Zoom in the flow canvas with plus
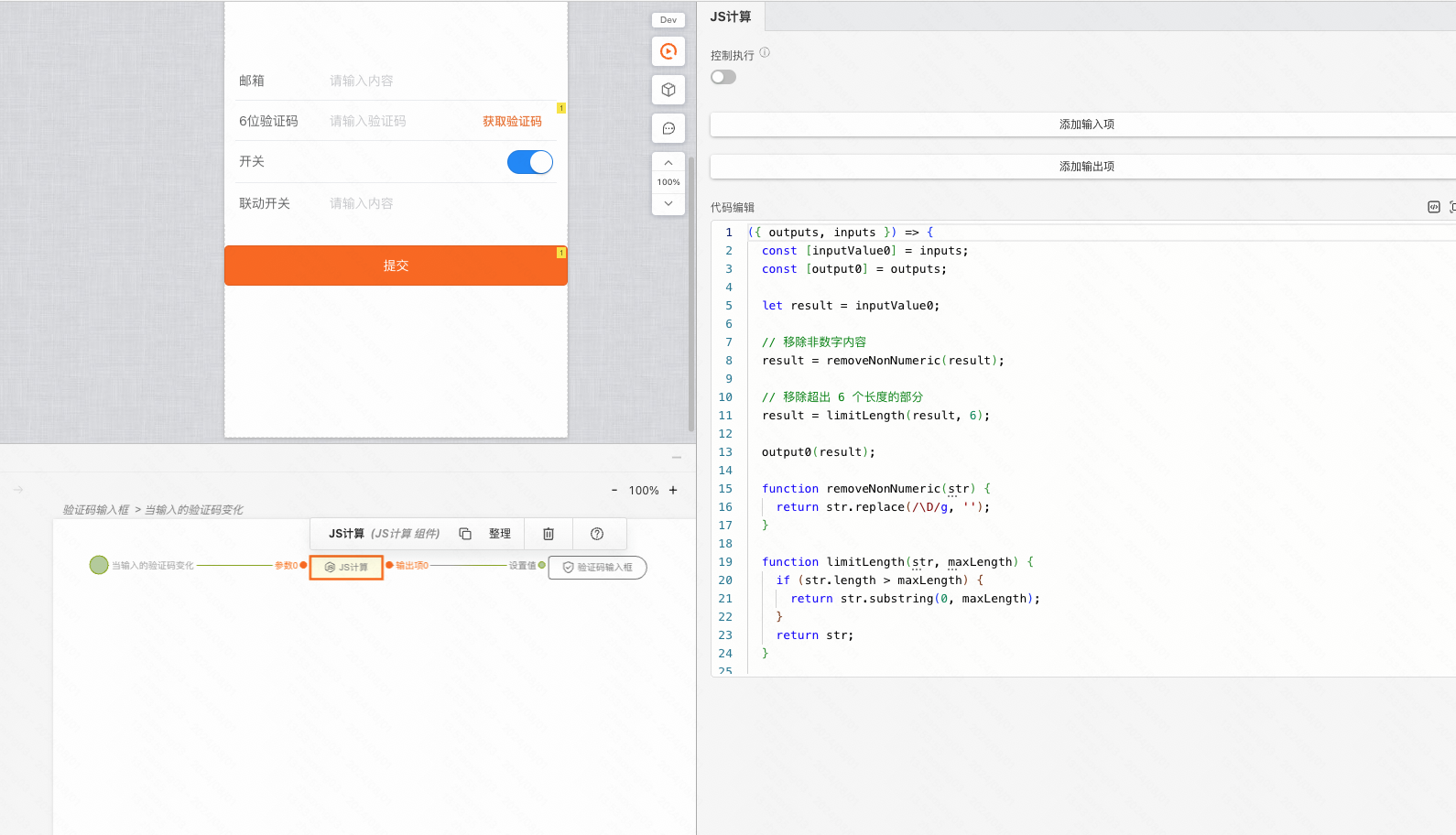Image resolution: width=1456 pixels, height=835 pixels. 673,490
